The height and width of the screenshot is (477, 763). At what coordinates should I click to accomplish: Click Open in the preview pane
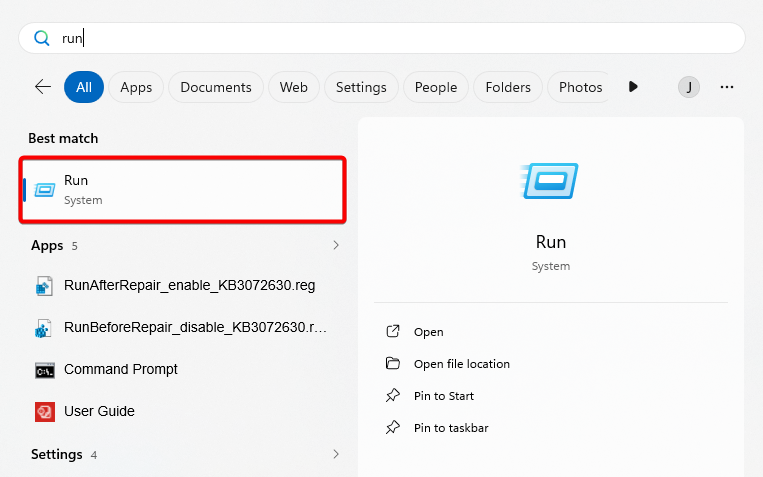[x=429, y=332]
